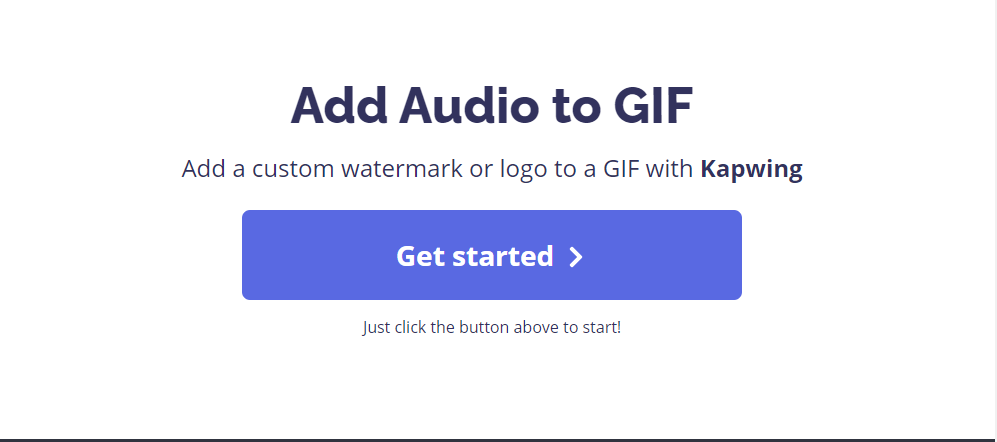Click the word 'custom' in the description line
Image resolution: width=997 pixels, height=442 pixels.
tap(293, 169)
